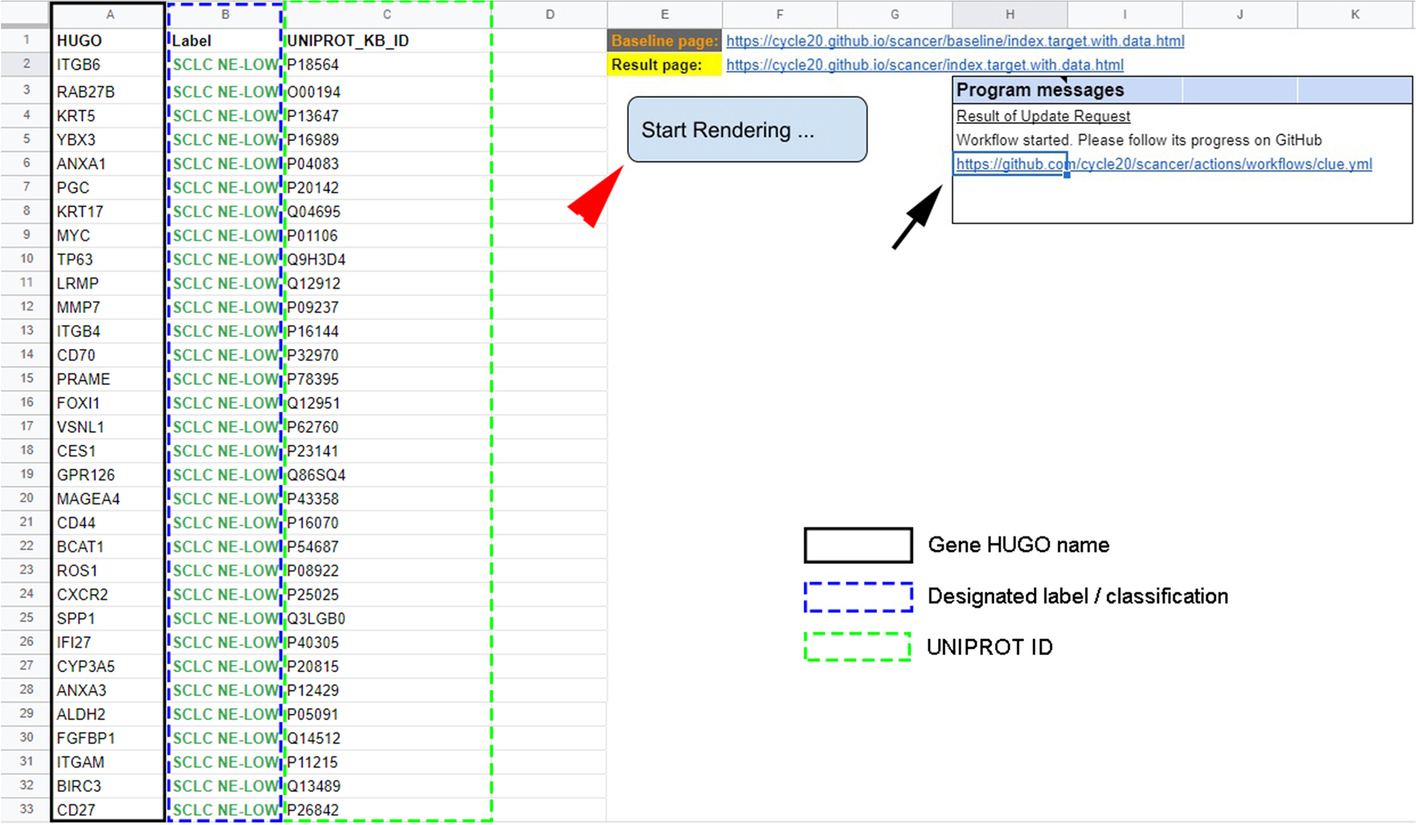Select the row 33 header
Screen dimensions: 1416x825
tap(25, 809)
